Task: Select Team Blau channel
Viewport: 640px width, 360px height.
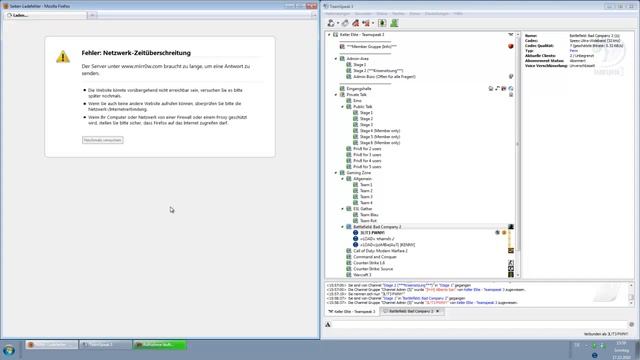Action: tap(369, 215)
